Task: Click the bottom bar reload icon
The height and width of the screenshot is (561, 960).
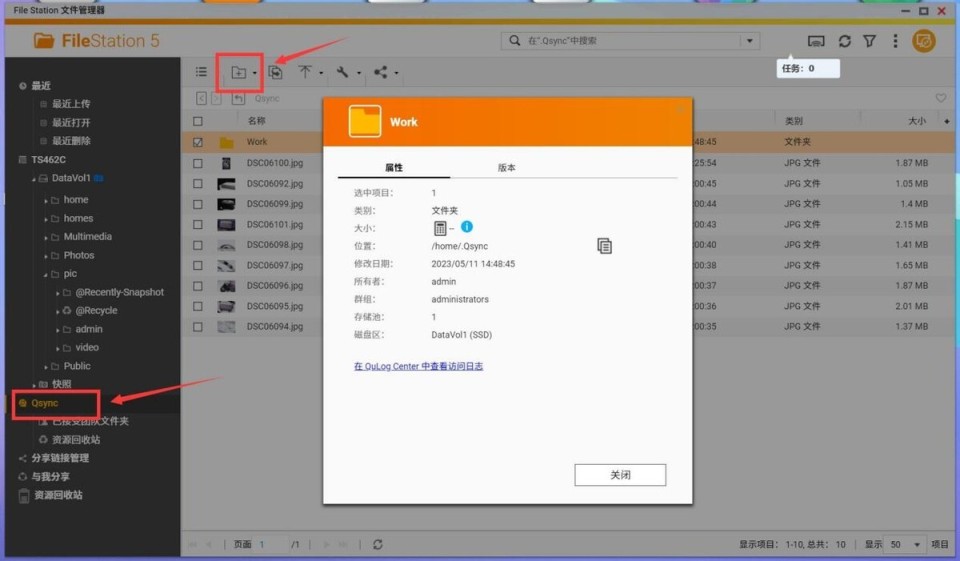Action: [378, 544]
